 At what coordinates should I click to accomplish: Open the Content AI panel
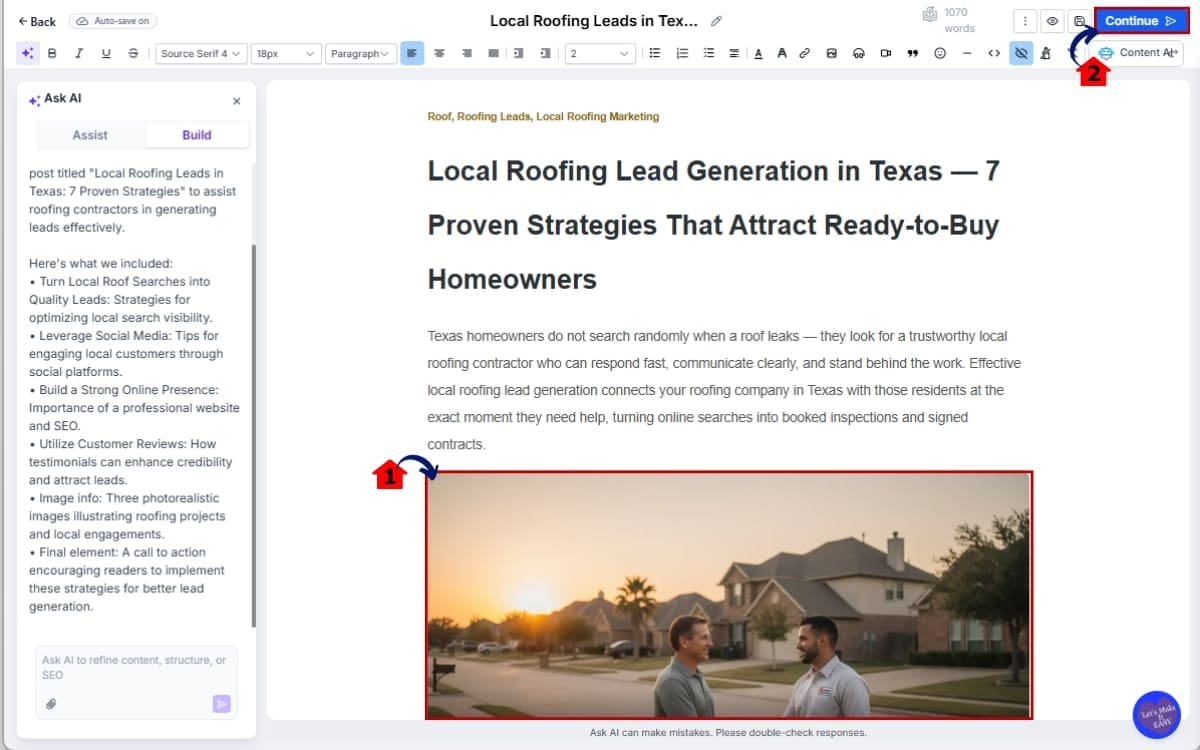click(1137, 53)
